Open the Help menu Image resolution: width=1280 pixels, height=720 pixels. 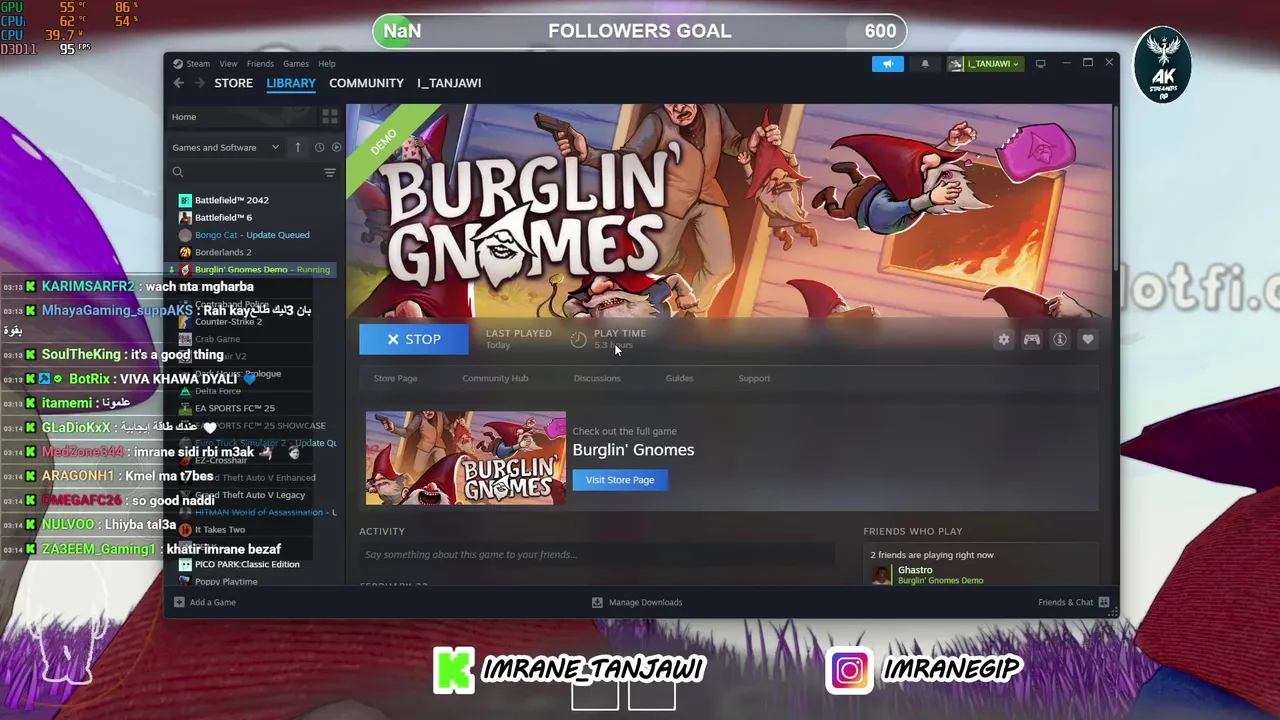point(327,63)
